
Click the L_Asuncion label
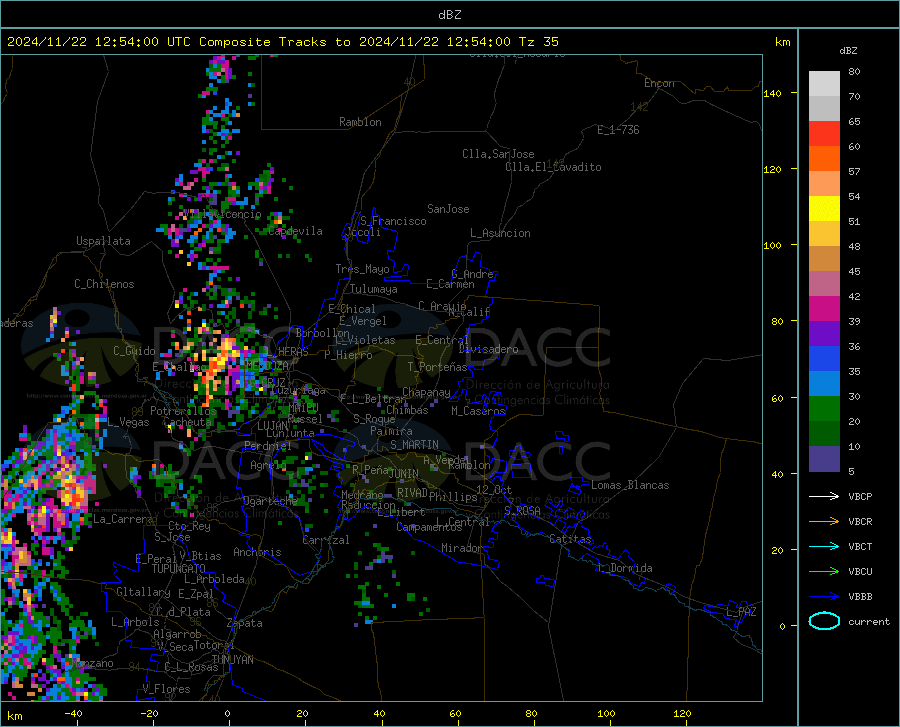click(501, 233)
